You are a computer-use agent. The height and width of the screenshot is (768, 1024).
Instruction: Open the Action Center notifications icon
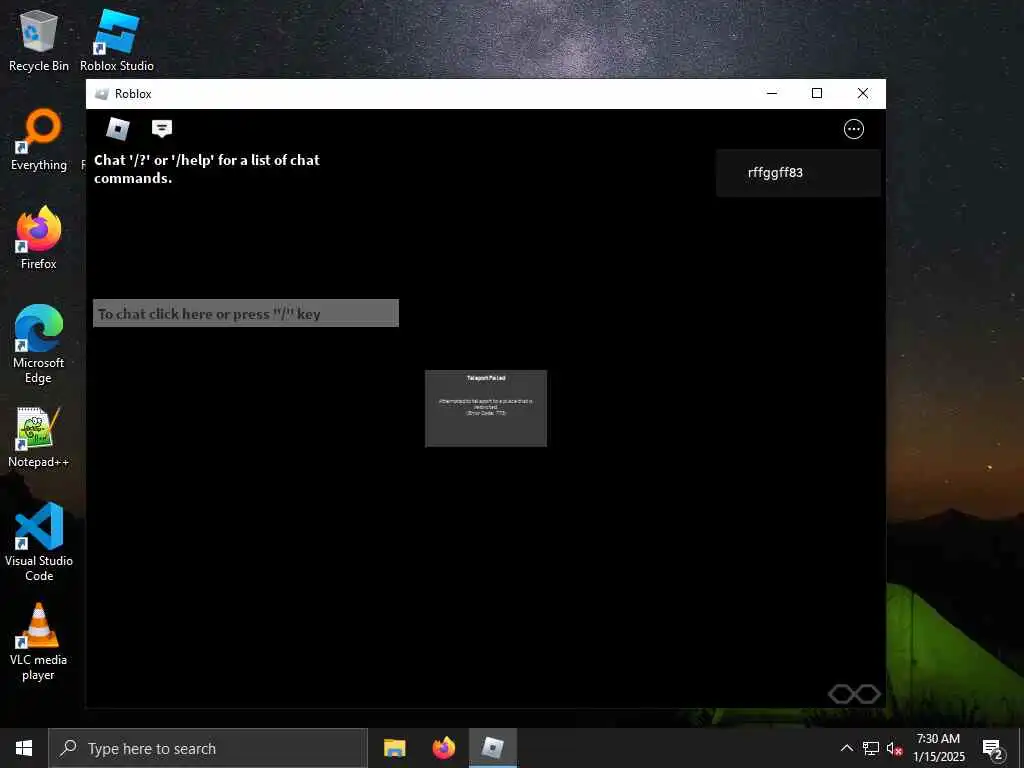tap(992, 748)
